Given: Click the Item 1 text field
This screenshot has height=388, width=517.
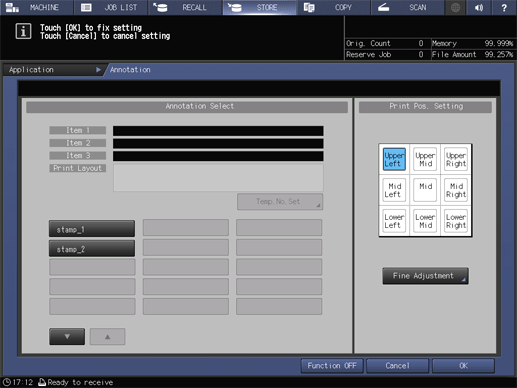Looking at the screenshot, I should tap(218, 131).
